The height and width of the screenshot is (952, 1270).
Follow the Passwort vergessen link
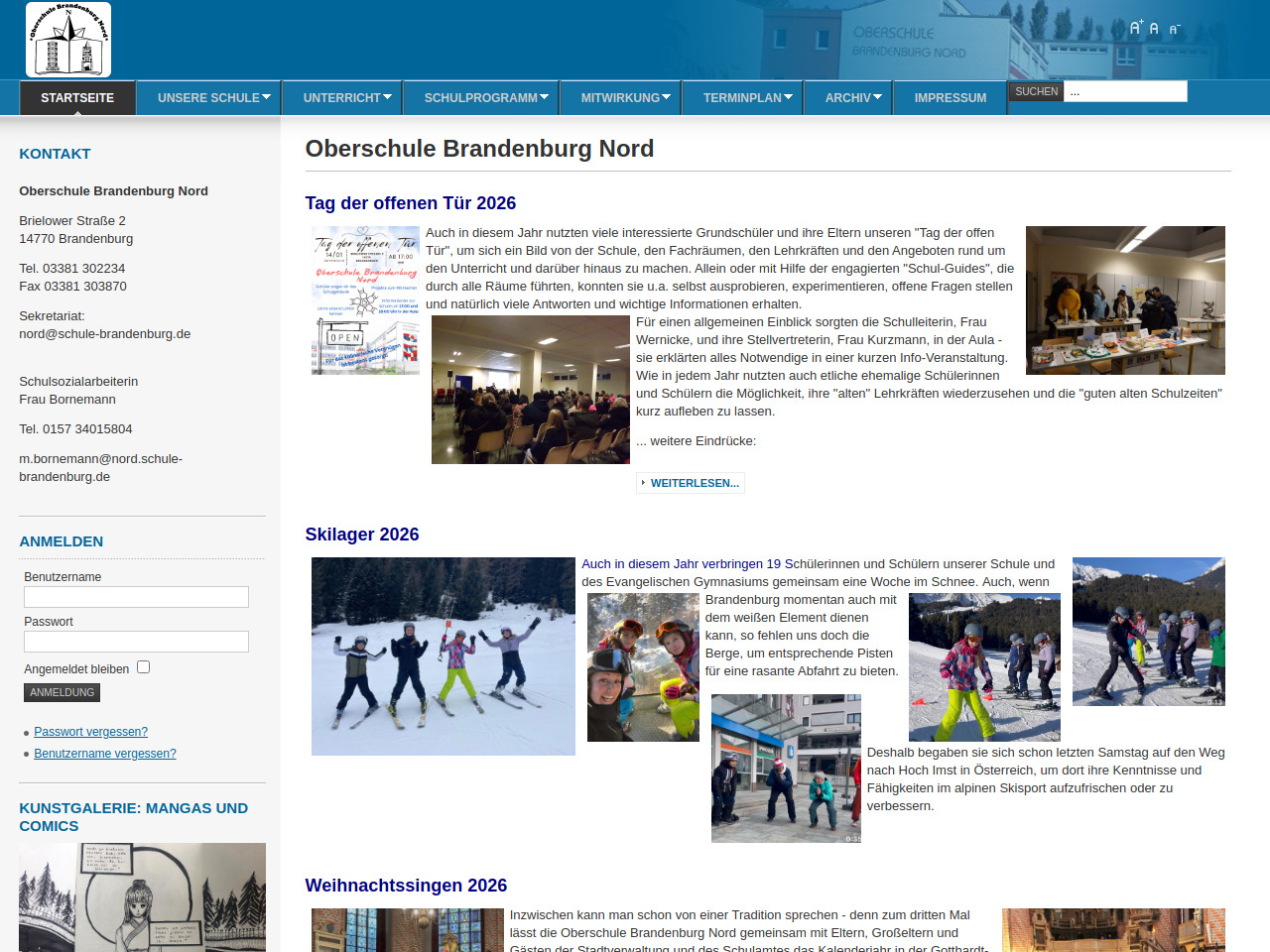coord(90,732)
